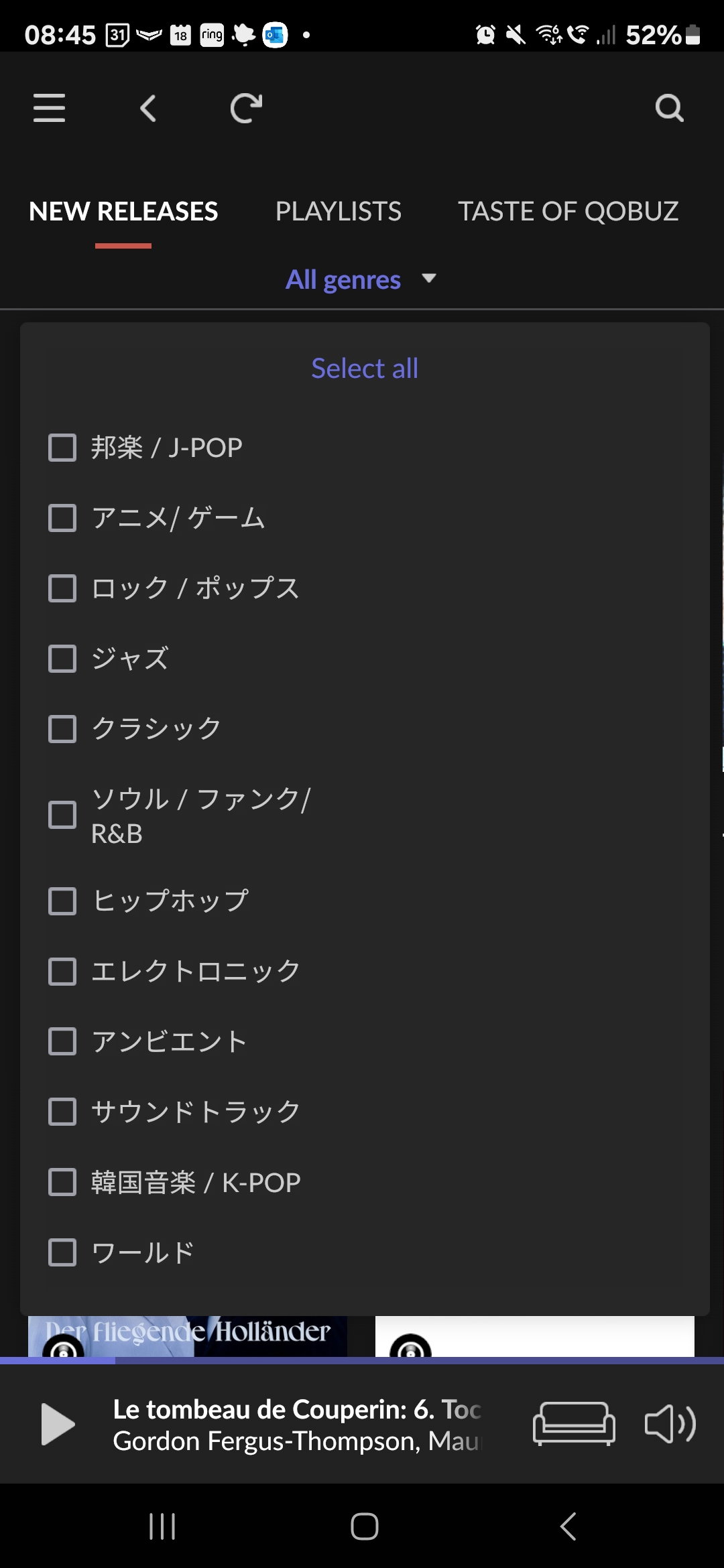Click the dropdown arrow beside All genres

tap(429, 279)
